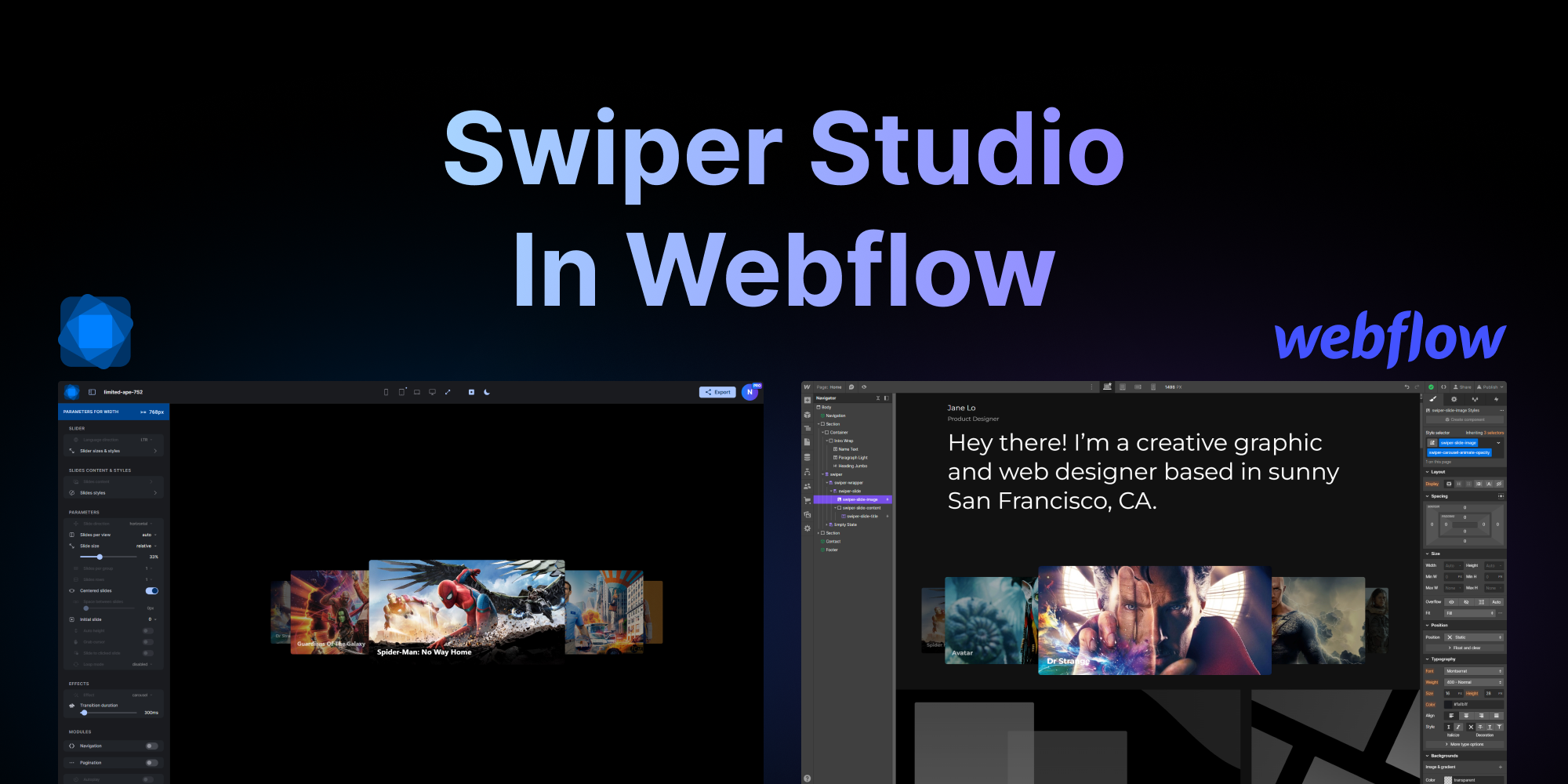
Task: Click the Export button in Swiper Studio
Action: click(x=717, y=392)
